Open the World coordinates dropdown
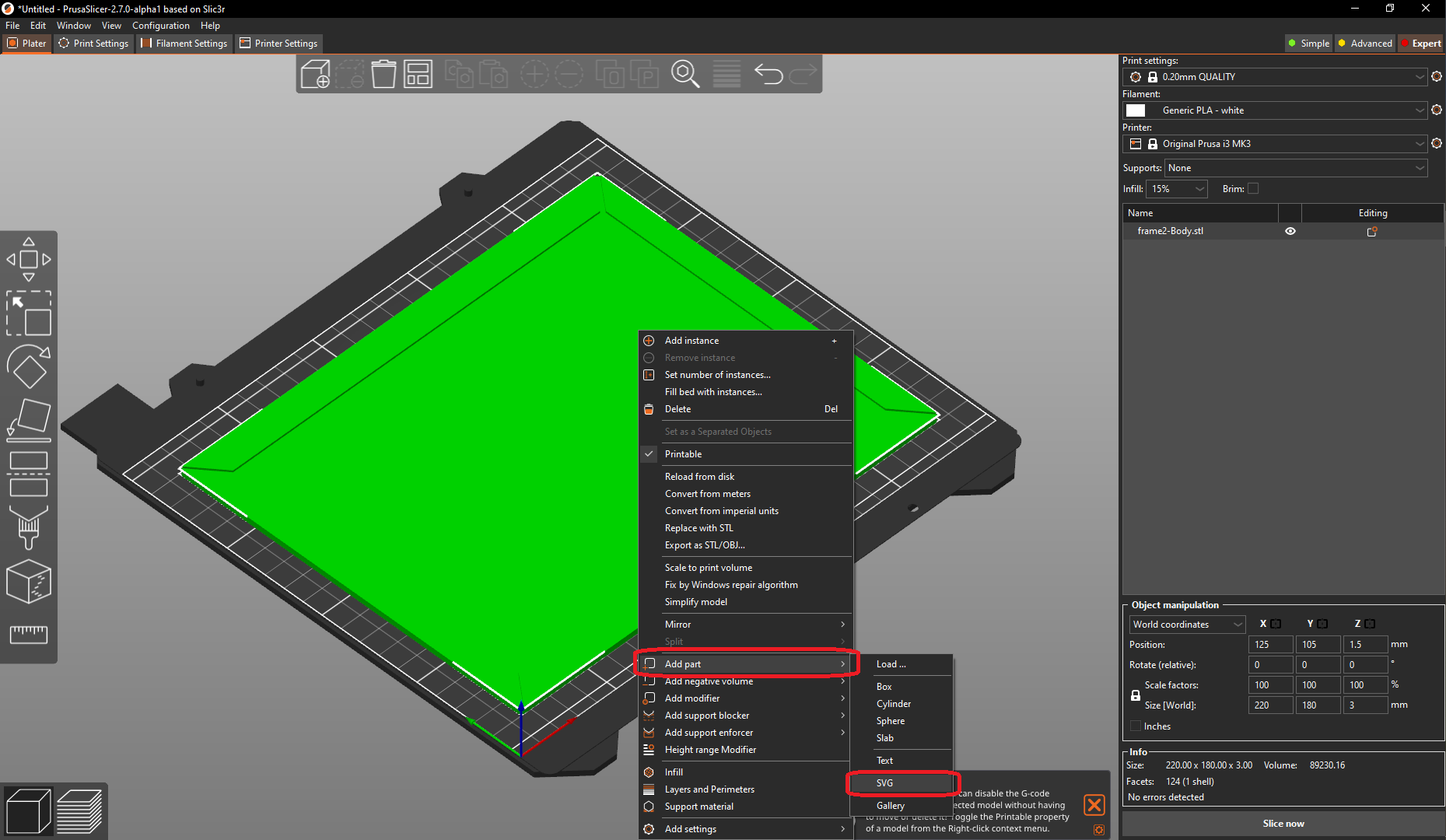Screen dimensions: 1446x840 point(1187,625)
